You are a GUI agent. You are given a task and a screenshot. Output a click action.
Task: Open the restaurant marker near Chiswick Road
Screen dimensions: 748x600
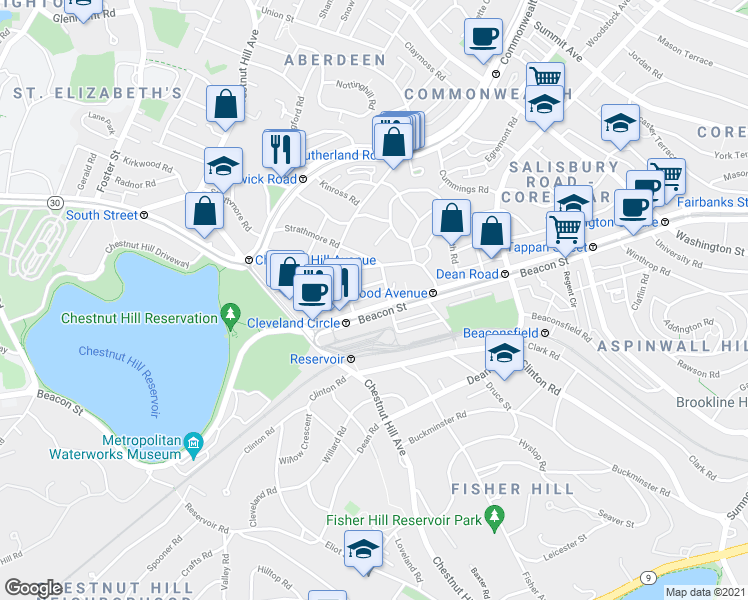281,152
